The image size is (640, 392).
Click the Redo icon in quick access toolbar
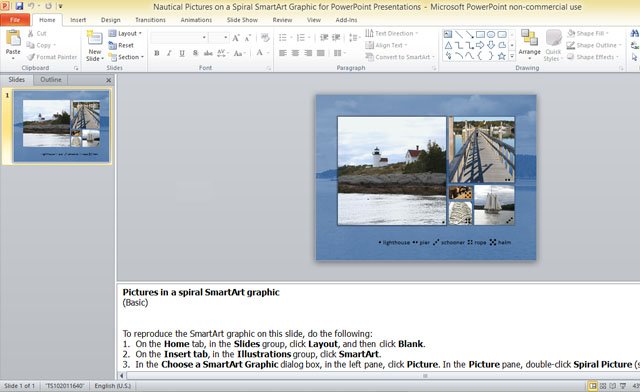48,6
